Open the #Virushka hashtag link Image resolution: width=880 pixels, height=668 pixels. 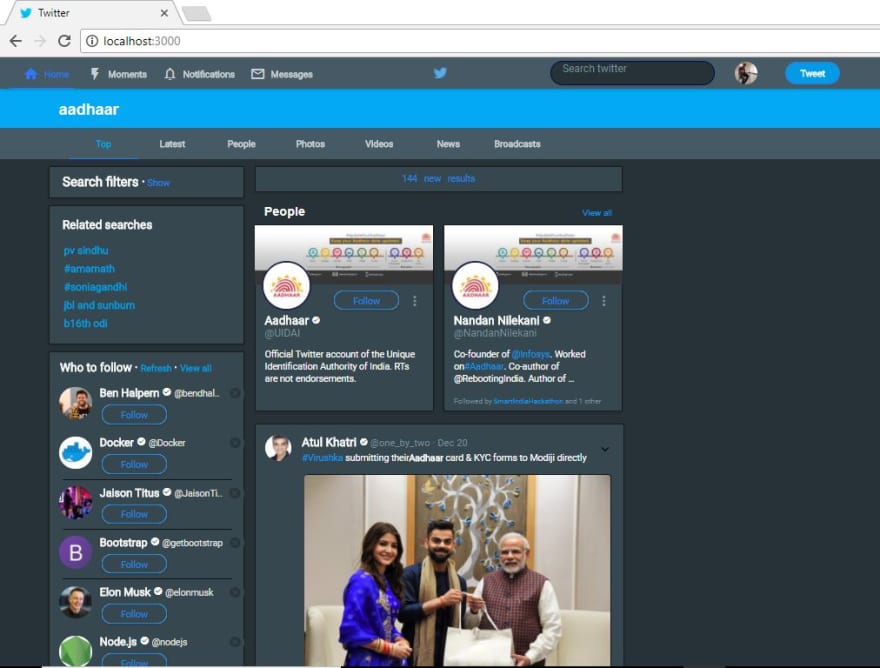coord(322,458)
